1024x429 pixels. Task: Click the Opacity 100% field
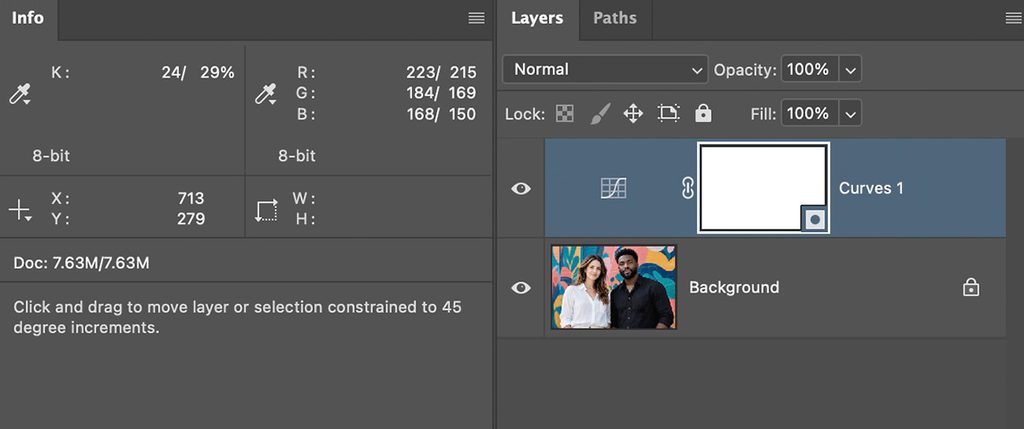tap(810, 69)
